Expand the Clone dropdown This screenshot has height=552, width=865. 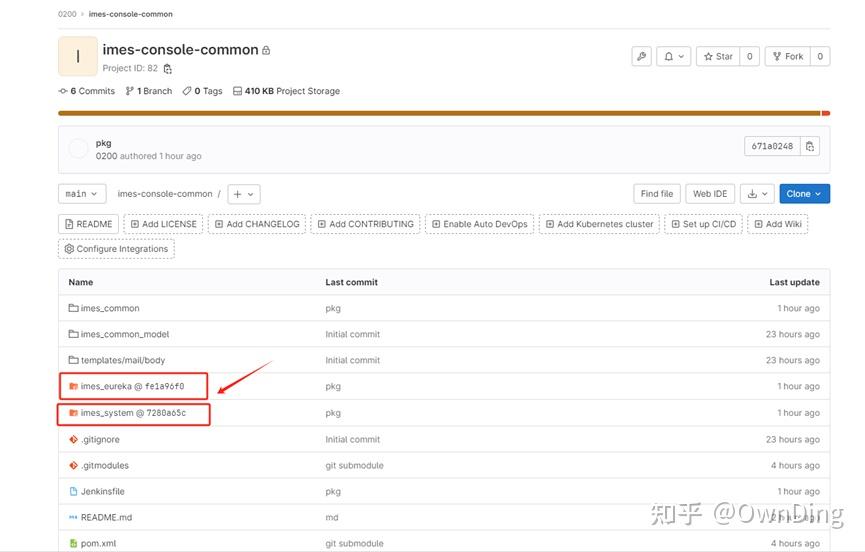tap(804, 194)
